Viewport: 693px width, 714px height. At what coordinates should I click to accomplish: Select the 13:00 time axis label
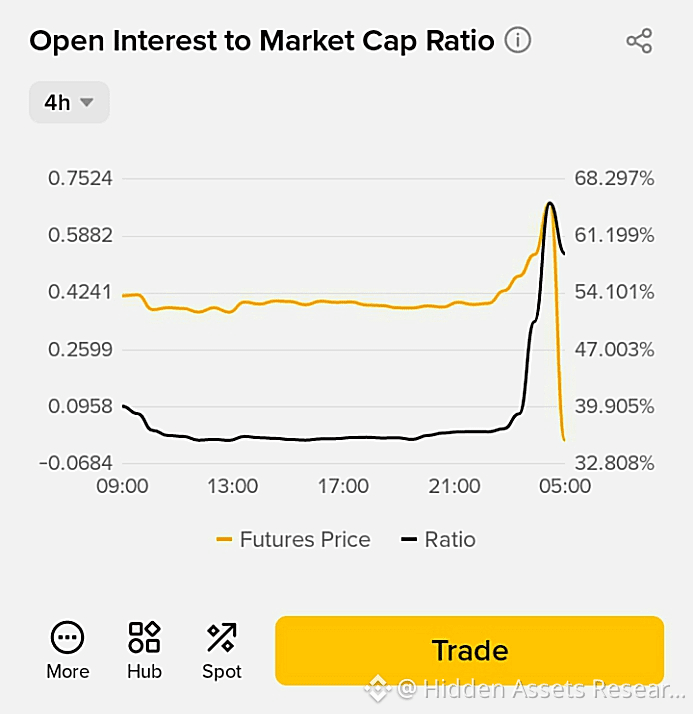pyautogui.click(x=233, y=486)
